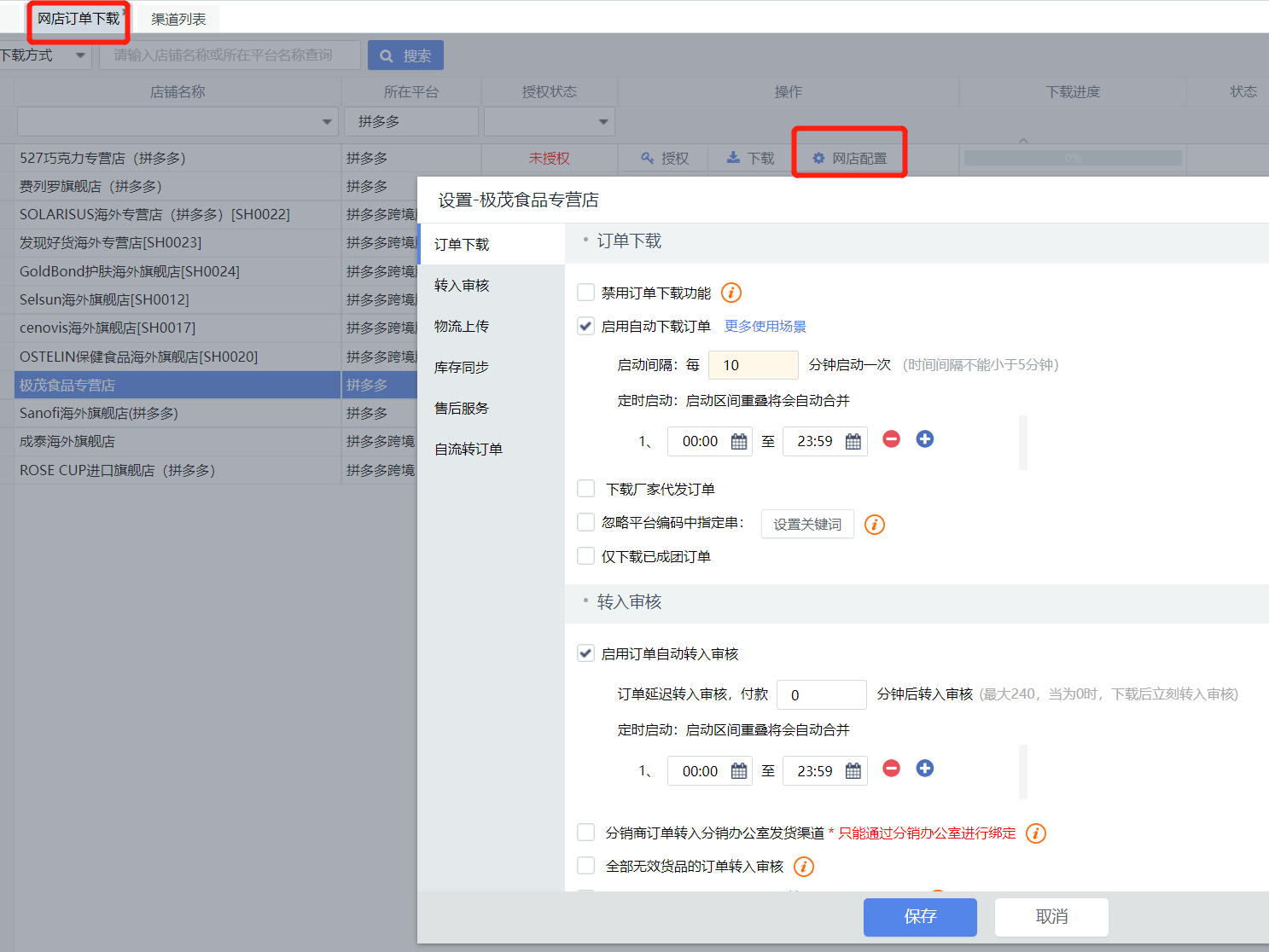Enable 仅下载已成团订单
Viewport: 1269px width, 952px height.
[x=586, y=556]
